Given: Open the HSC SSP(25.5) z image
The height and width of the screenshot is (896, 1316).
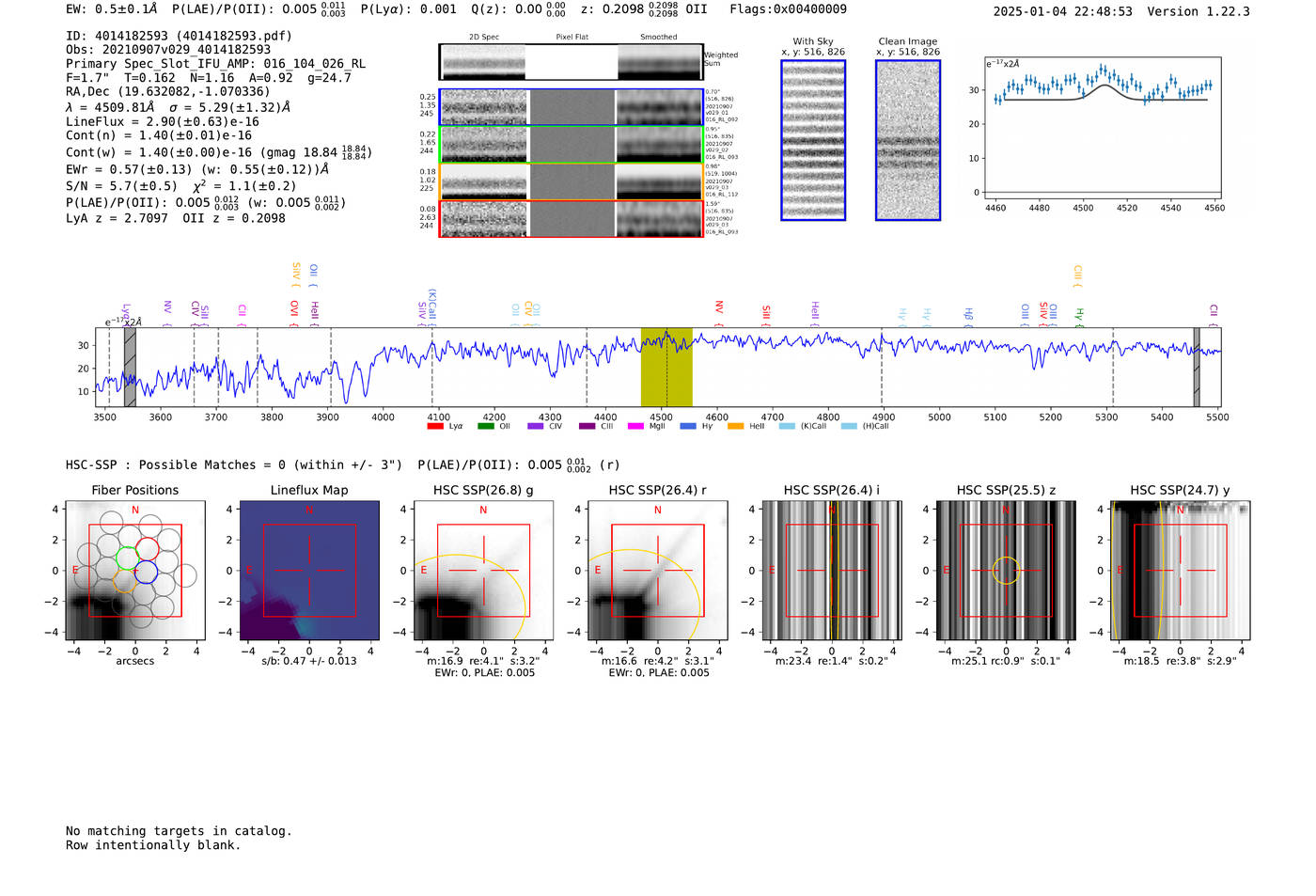Looking at the screenshot, I should (1006, 571).
